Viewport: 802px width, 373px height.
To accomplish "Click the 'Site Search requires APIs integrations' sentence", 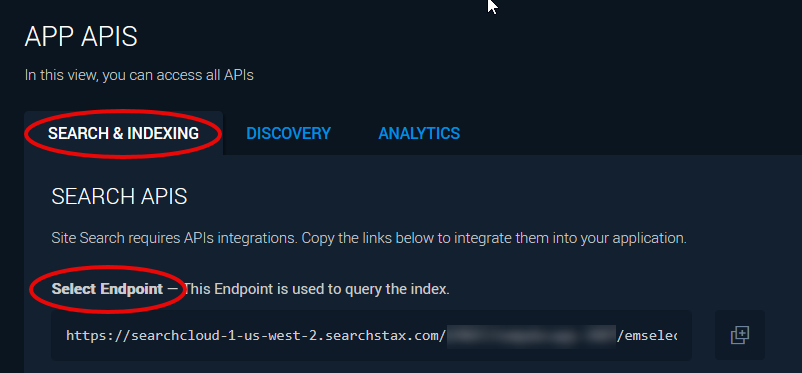I will click(175, 238).
